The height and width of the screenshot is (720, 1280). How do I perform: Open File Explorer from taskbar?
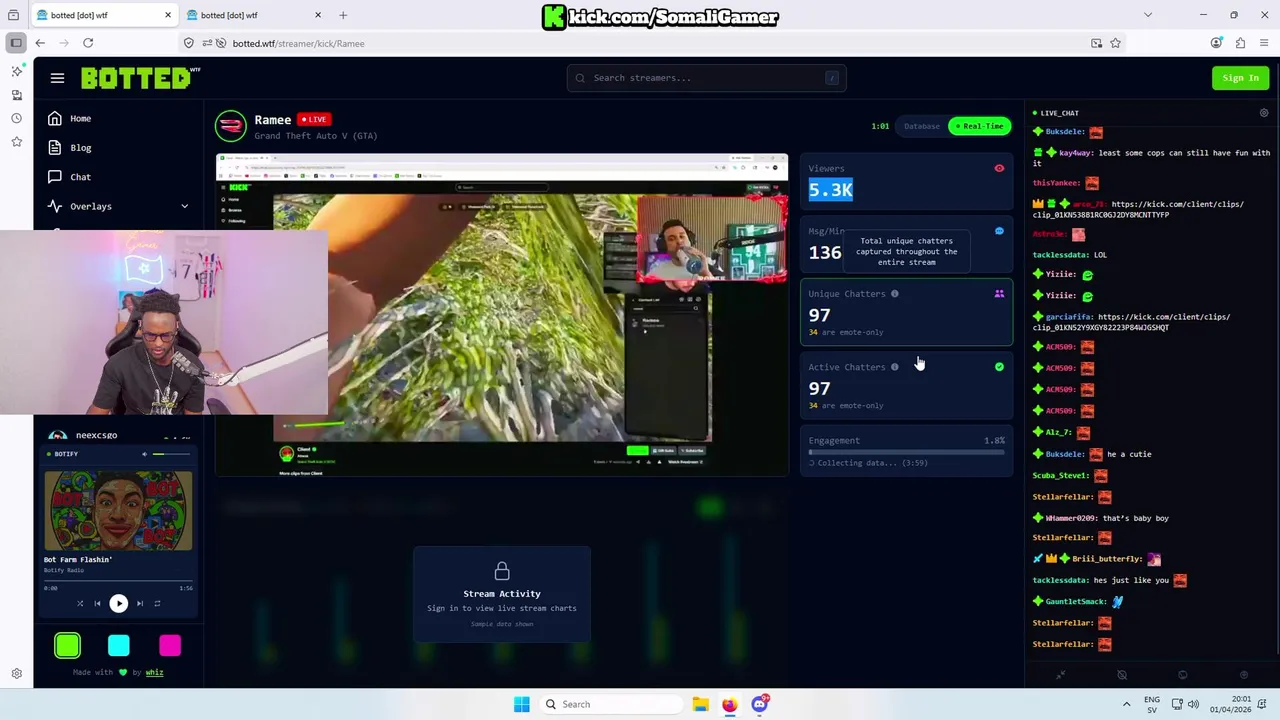[x=700, y=704]
